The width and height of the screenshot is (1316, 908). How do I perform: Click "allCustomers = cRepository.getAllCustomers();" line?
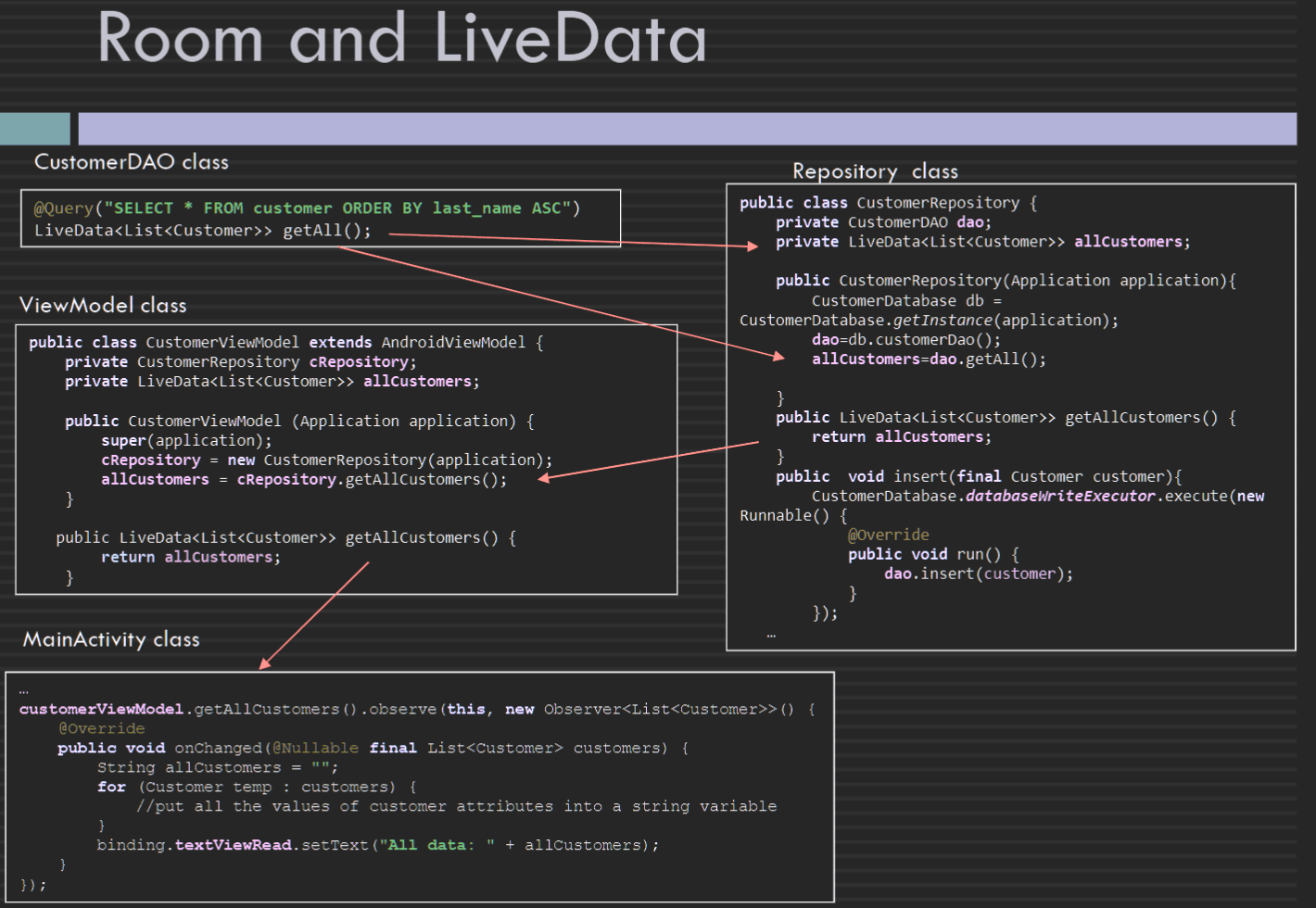tap(304, 480)
